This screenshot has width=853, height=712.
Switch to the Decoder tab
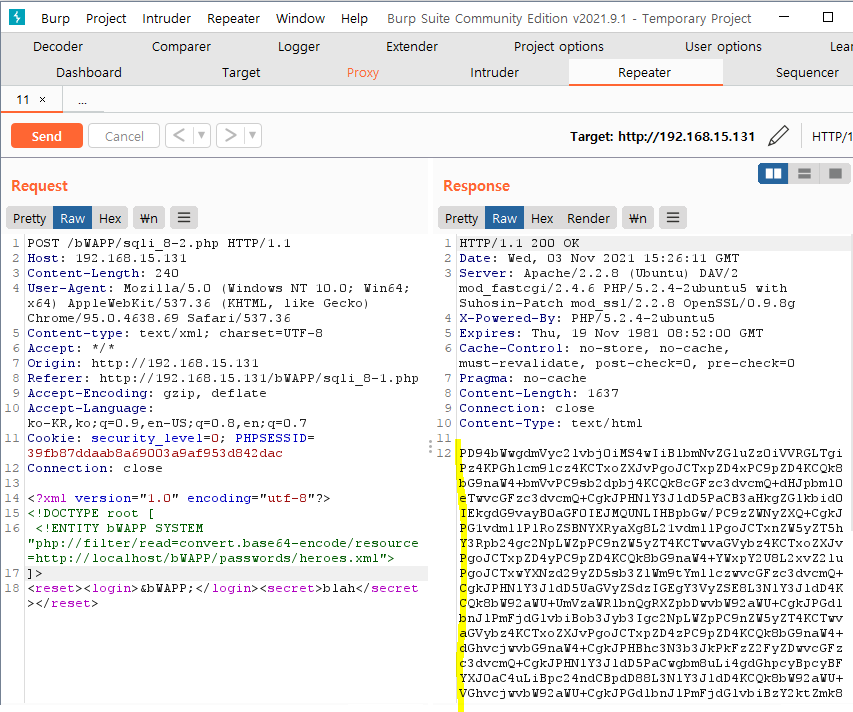(x=58, y=46)
